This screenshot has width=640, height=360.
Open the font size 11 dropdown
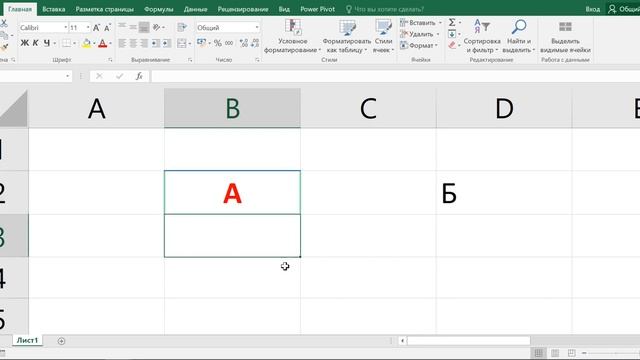88,27
